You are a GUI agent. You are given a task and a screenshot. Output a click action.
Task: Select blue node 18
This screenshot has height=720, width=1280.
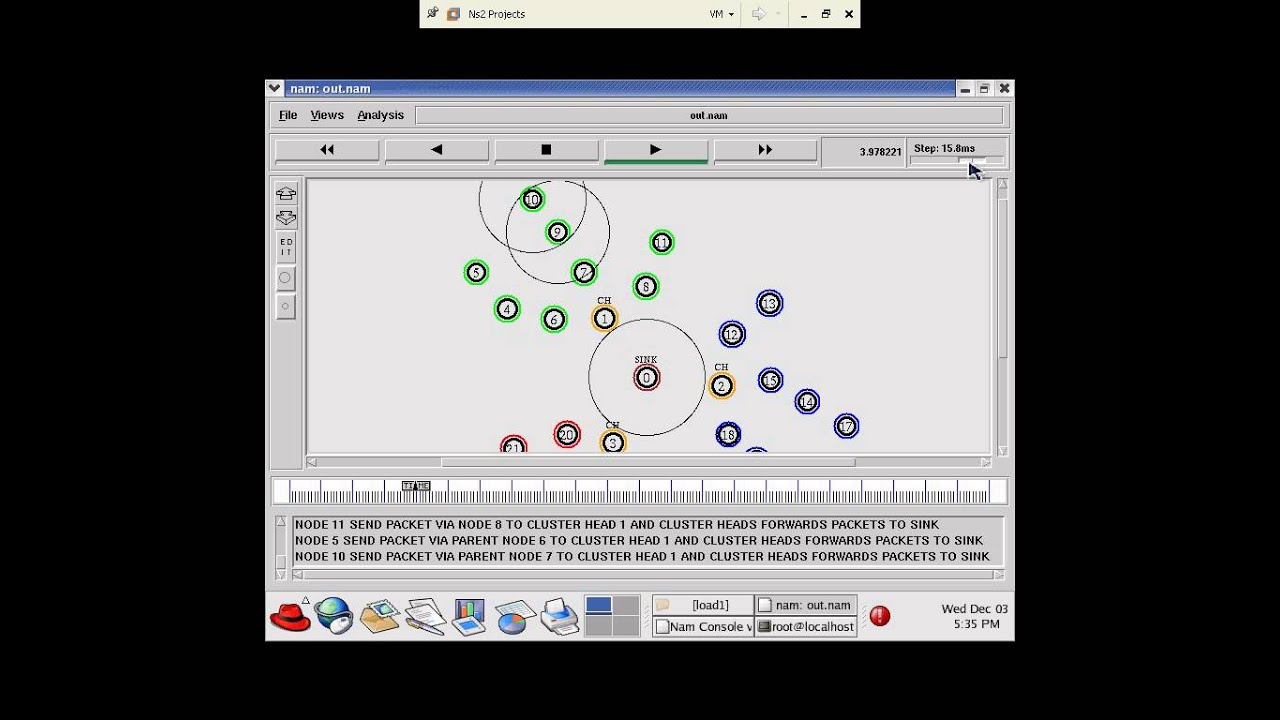click(728, 434)
